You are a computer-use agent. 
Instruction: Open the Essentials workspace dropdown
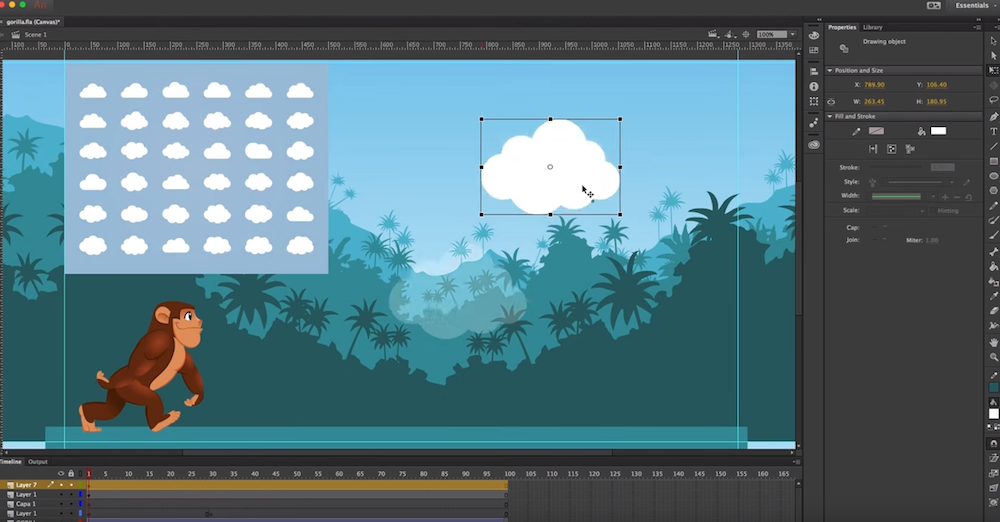[975, 5]
